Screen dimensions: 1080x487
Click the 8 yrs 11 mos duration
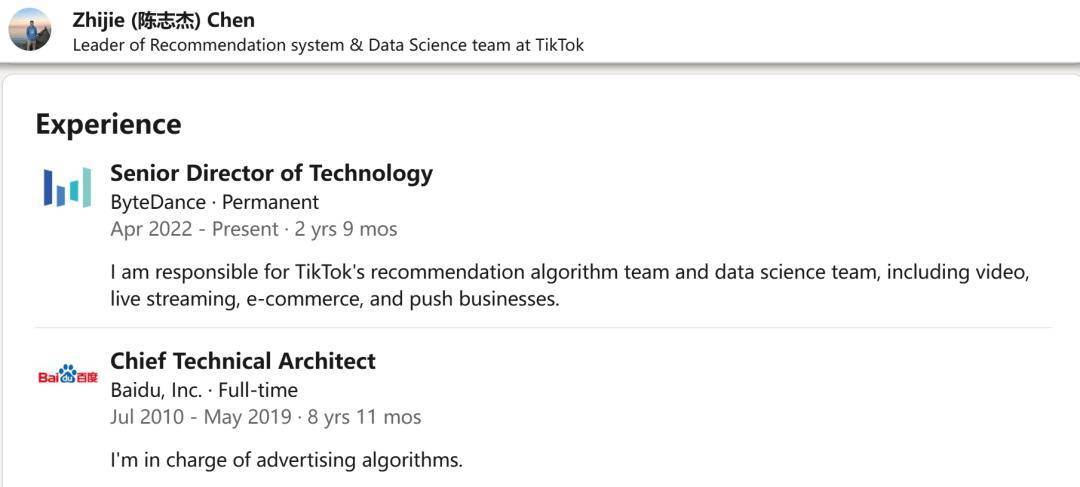pyautogui.click(x=364, y=417)
